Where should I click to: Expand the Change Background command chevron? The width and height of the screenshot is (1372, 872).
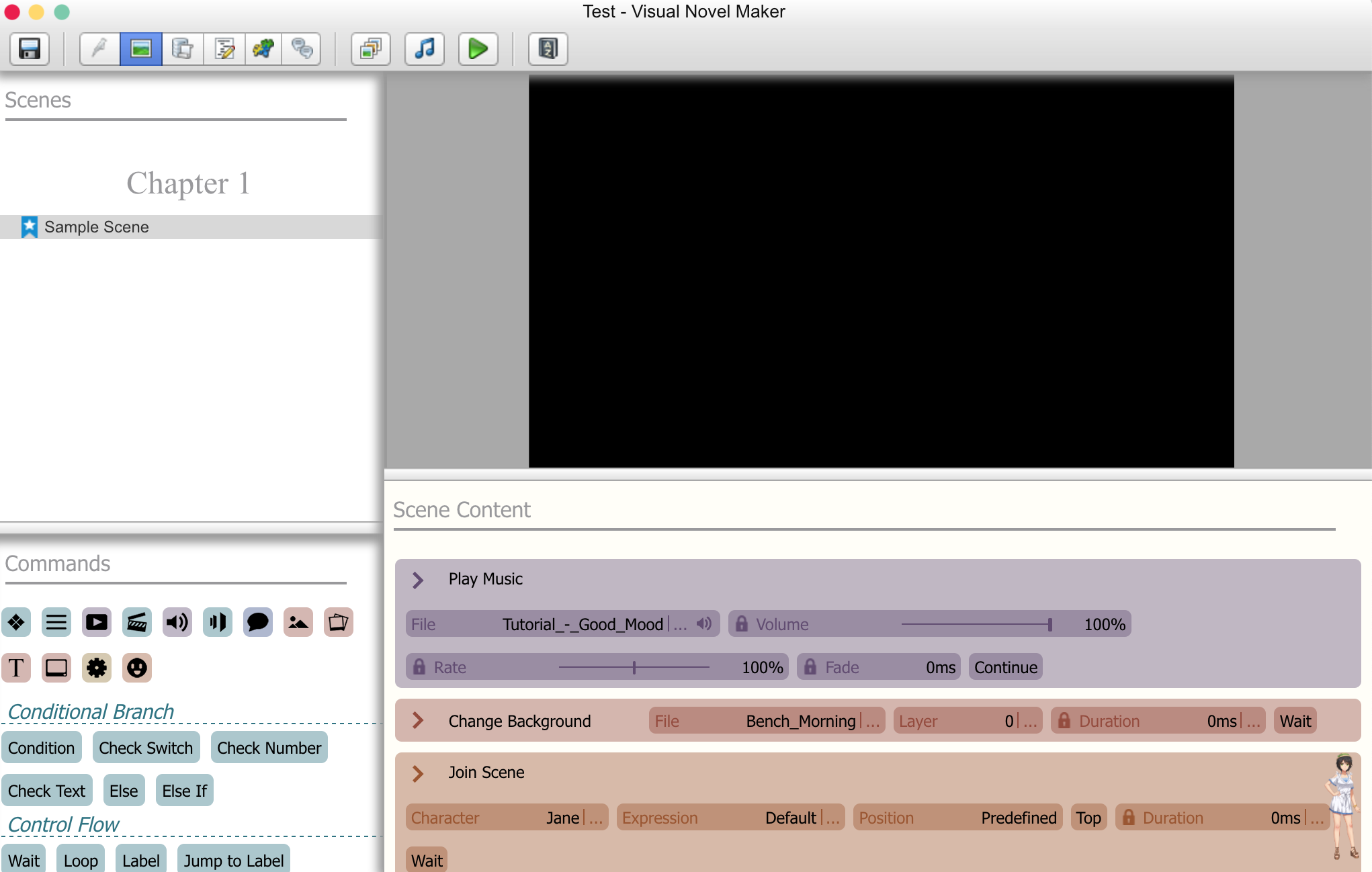418,721
